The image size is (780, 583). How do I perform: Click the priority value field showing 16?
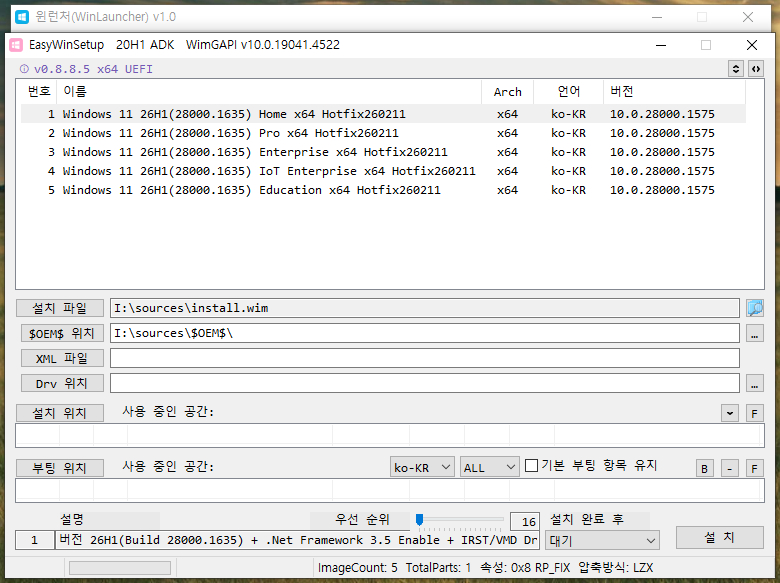(525, 521)
